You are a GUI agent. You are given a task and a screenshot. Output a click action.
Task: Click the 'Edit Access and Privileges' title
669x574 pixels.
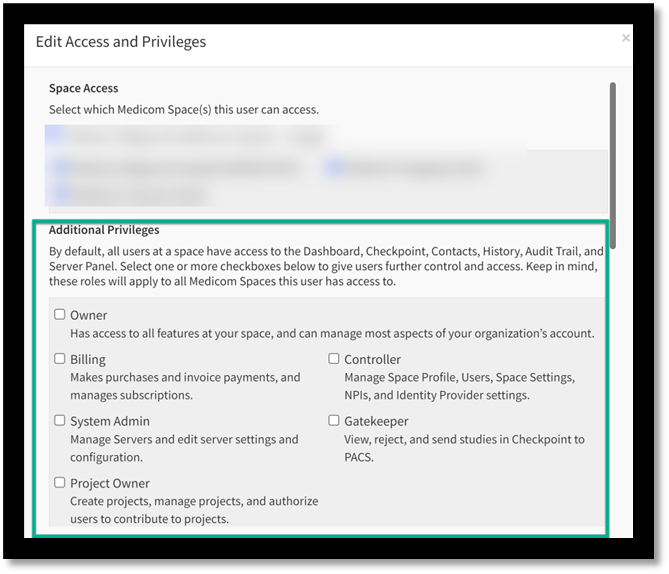click(x=121, y=42)
